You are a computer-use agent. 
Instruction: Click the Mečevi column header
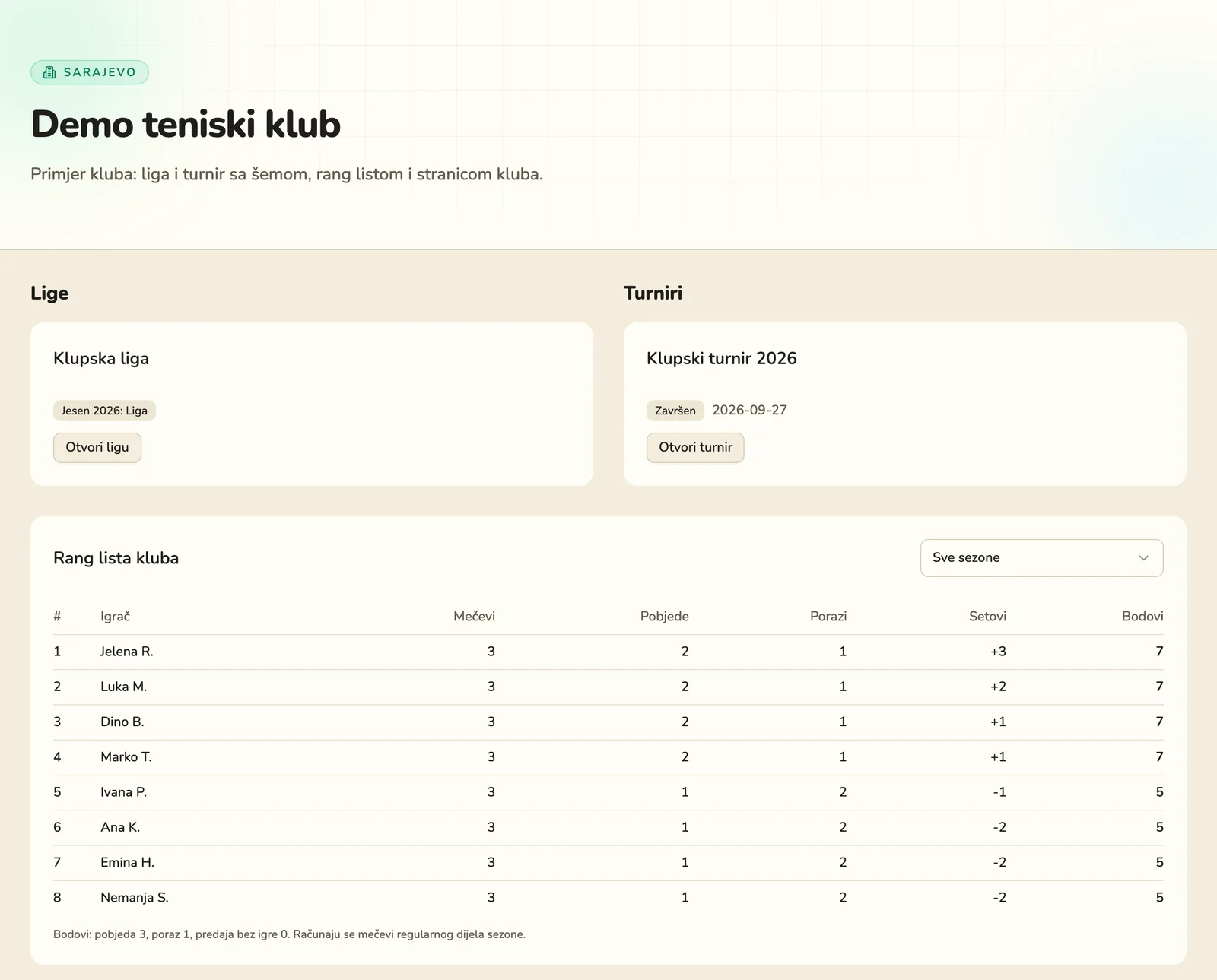click(474, 616)
